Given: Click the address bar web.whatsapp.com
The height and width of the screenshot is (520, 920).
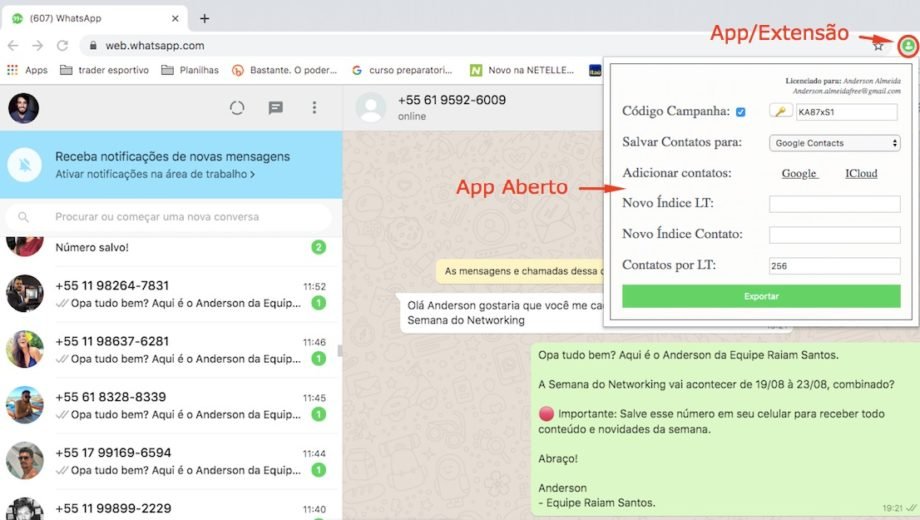Looking at the screenshot, I should [x=155, y=45].
